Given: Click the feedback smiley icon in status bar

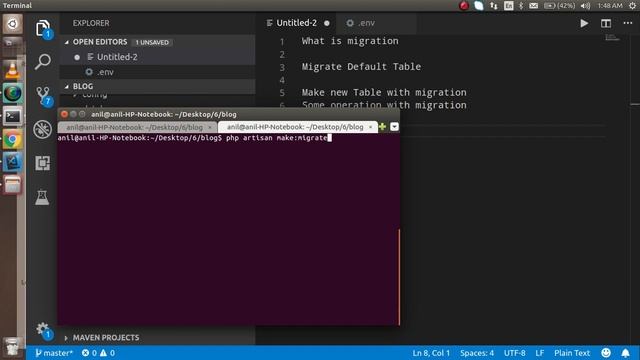Looking at the screenshot, I should point(606,353).
